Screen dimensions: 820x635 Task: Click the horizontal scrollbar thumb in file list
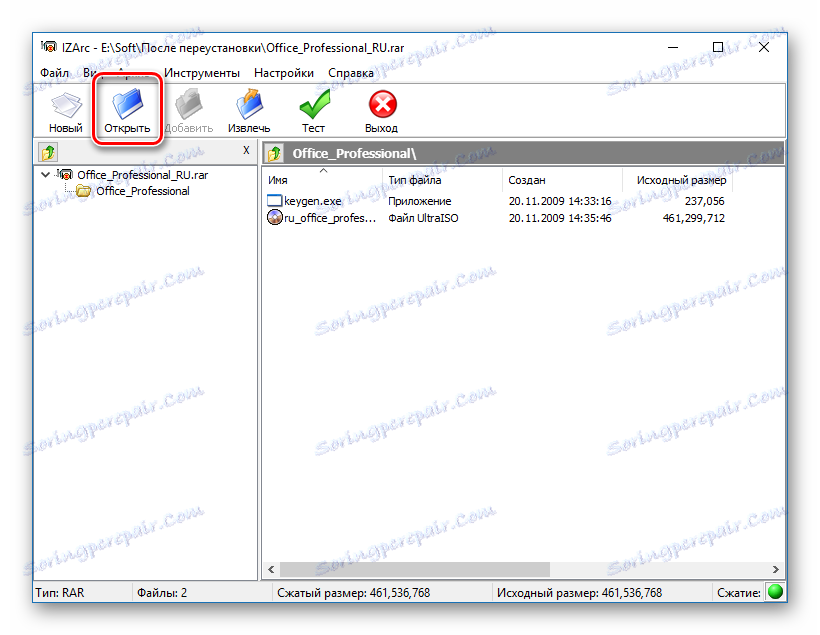415,569
